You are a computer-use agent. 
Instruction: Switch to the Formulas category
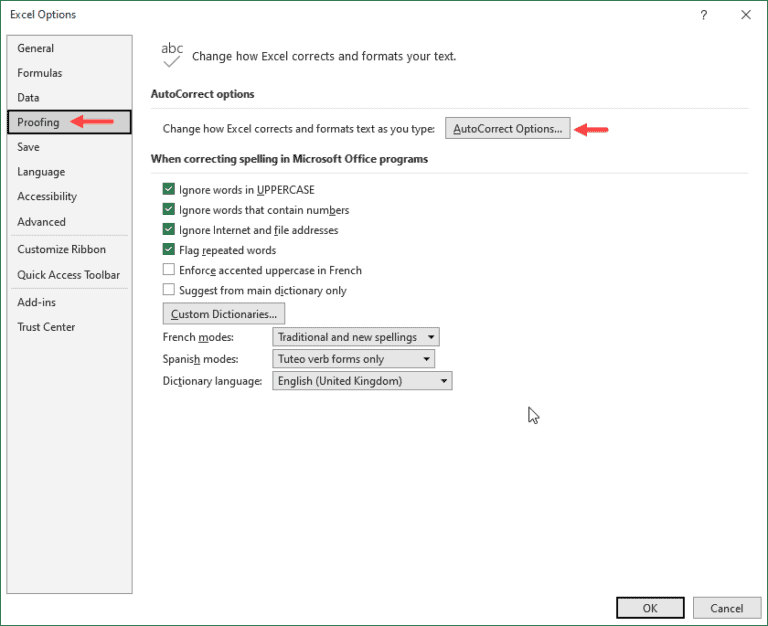click(x=40, y=73)
